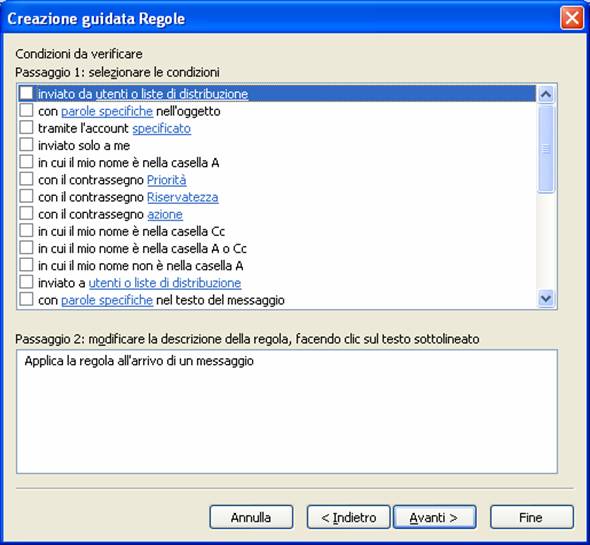The height and width of the screenshot is (545, 590).
Task: Check 'inviato da utenti o liste di distribuzione'
Action: (26, 93)
